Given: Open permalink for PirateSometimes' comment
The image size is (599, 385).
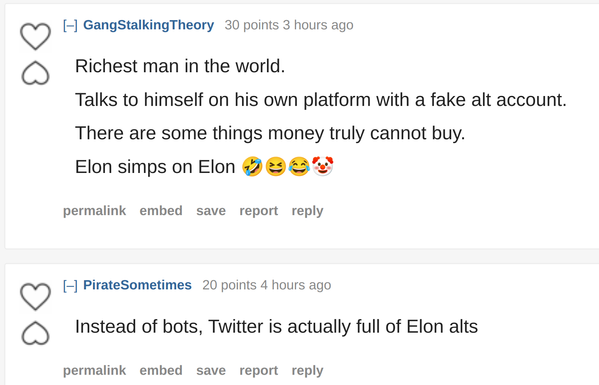Looking at the screenshot, I should click(94, 370).
